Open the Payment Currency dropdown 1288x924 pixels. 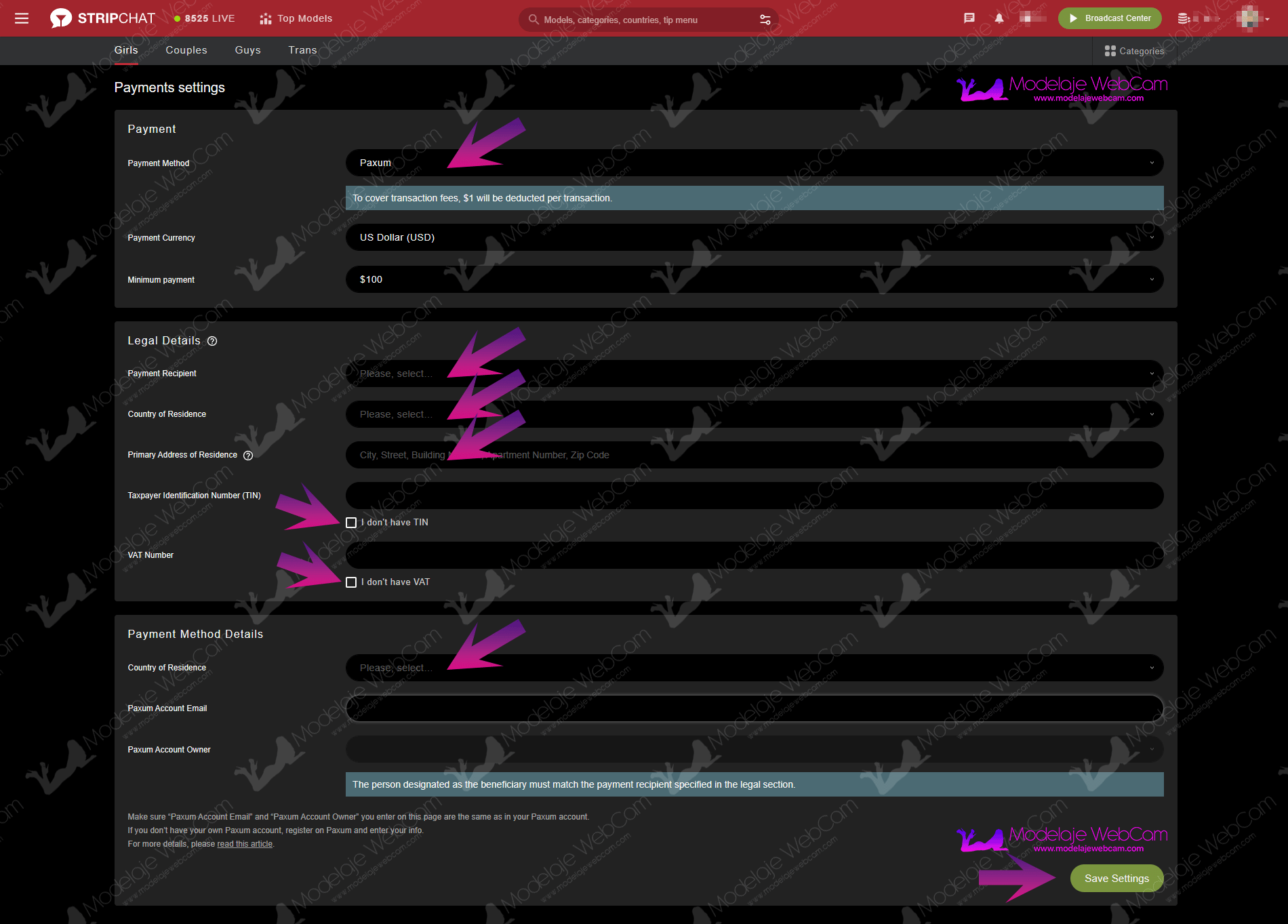(754, 237)
